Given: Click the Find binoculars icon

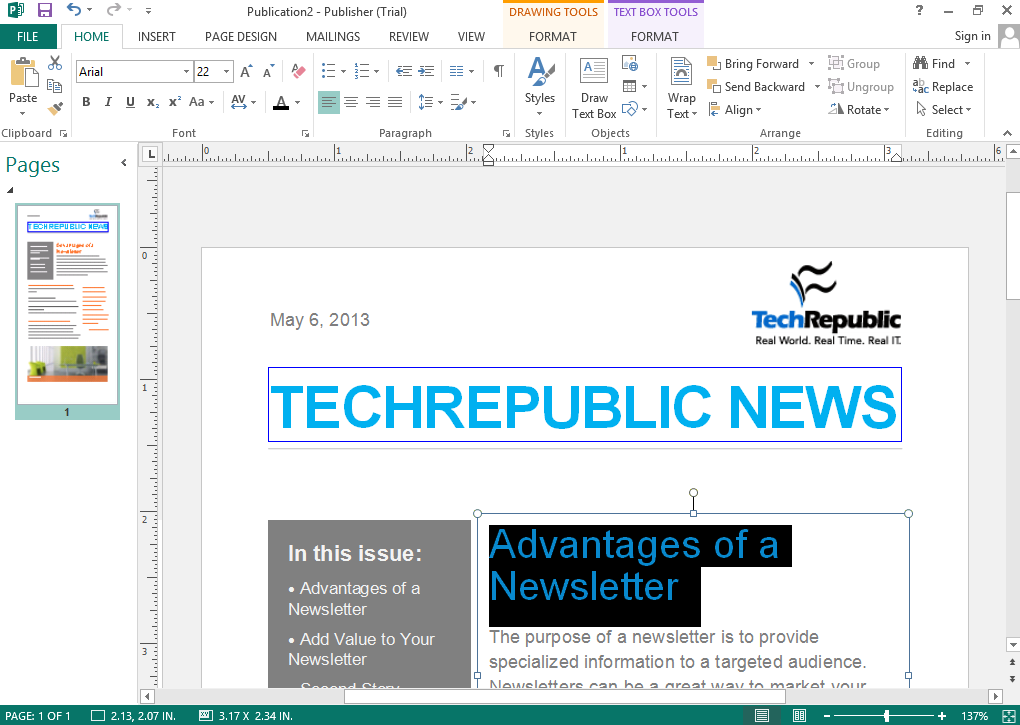Looking at the screenshot, I should (x=920, y=63).
